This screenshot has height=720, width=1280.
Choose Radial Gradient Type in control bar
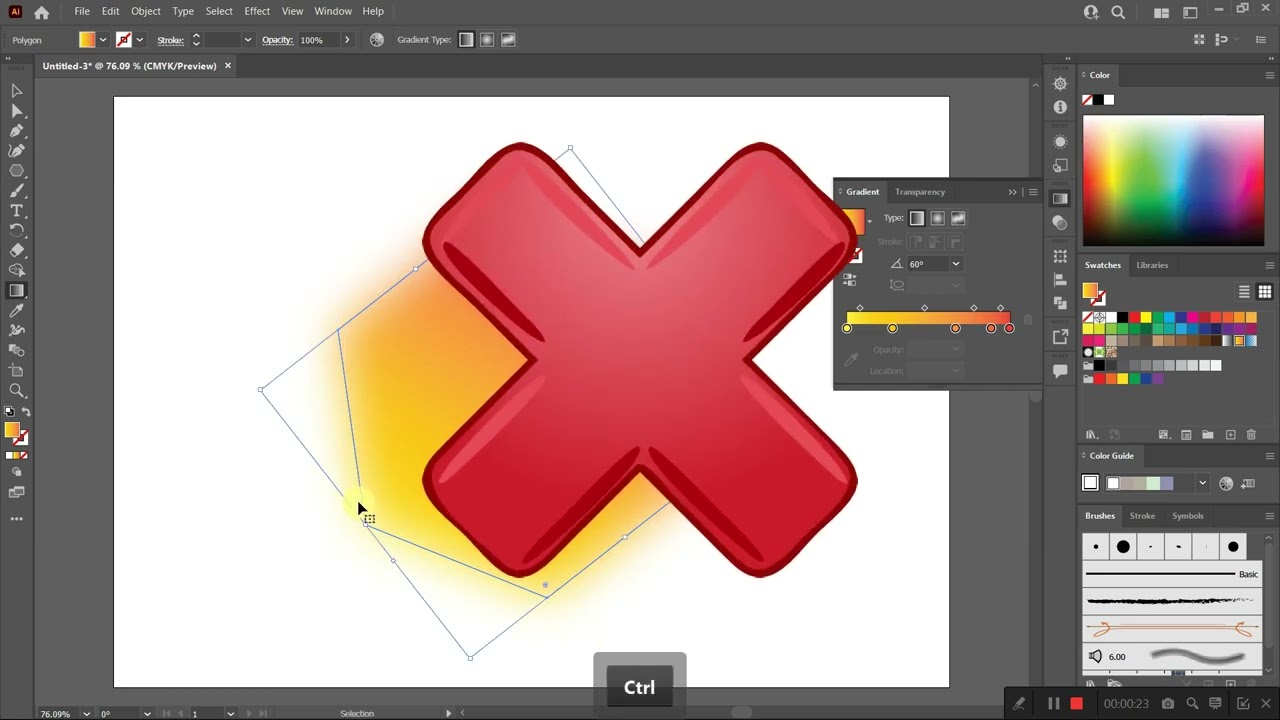(487, 40)
